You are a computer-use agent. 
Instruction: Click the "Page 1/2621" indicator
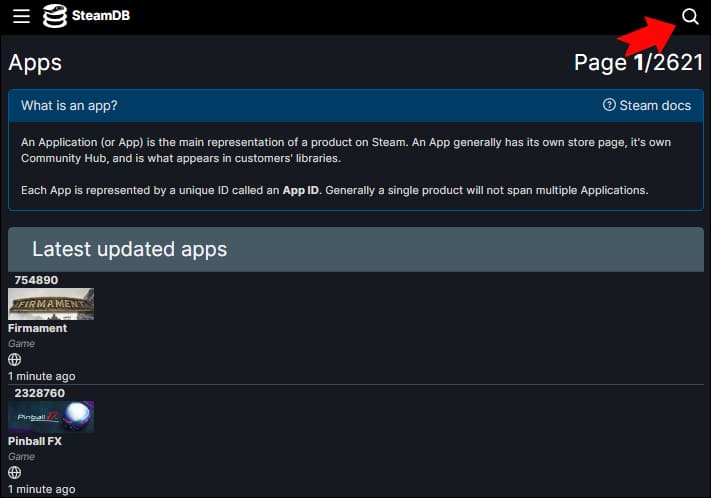tap(638, 63)
